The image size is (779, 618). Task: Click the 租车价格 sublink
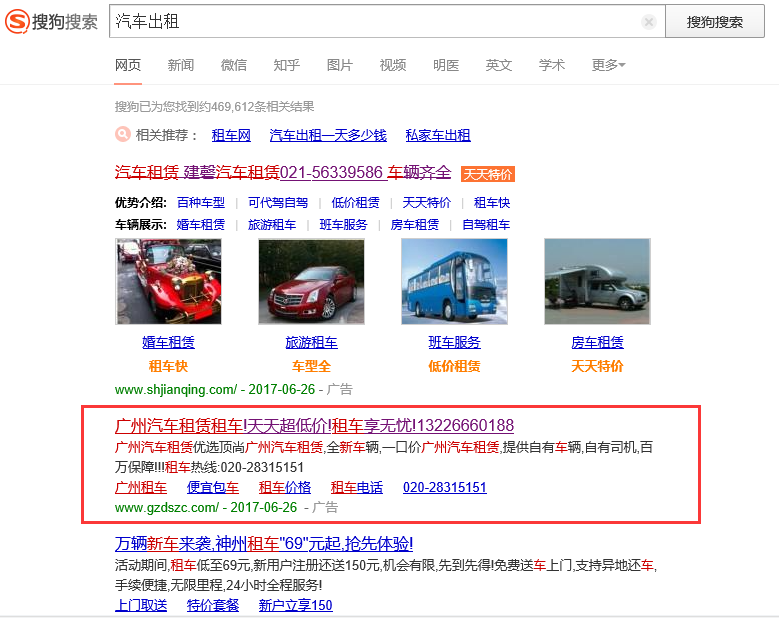click(285, 487)
